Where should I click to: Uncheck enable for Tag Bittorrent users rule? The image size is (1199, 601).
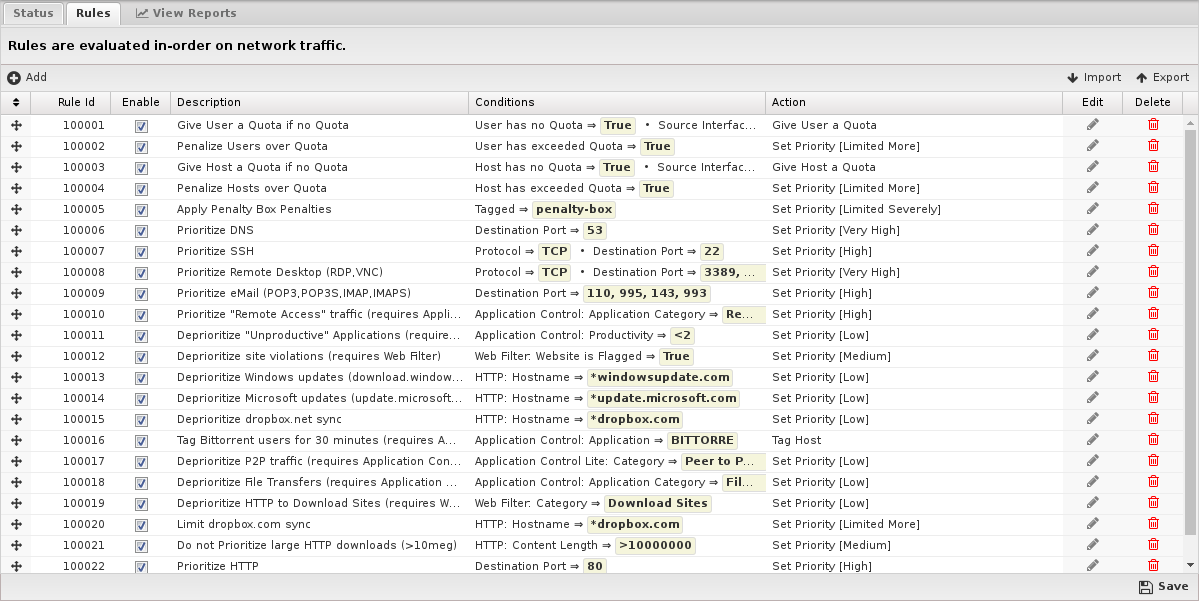pos(141,441)
